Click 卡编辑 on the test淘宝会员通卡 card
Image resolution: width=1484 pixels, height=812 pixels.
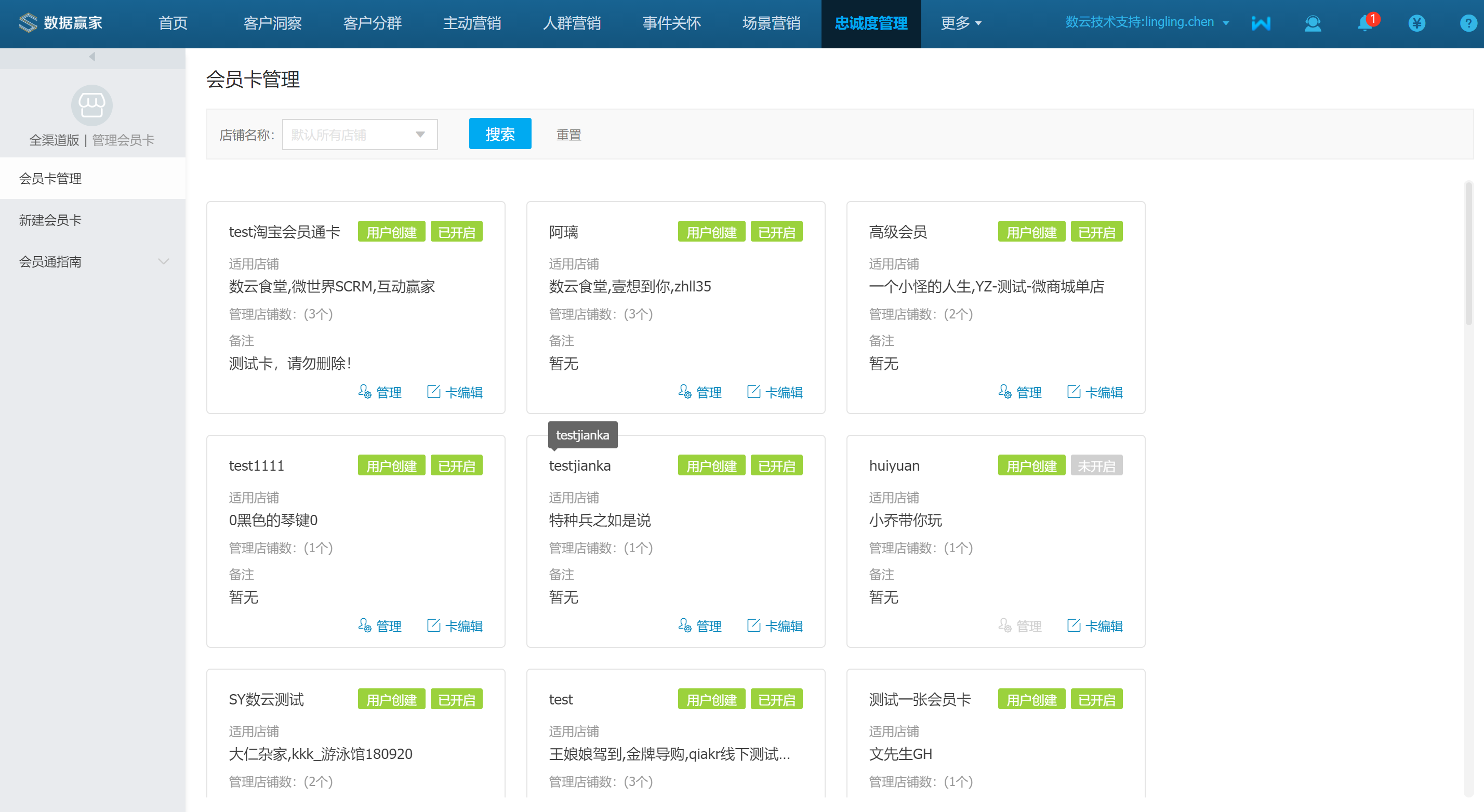(455, 392)
